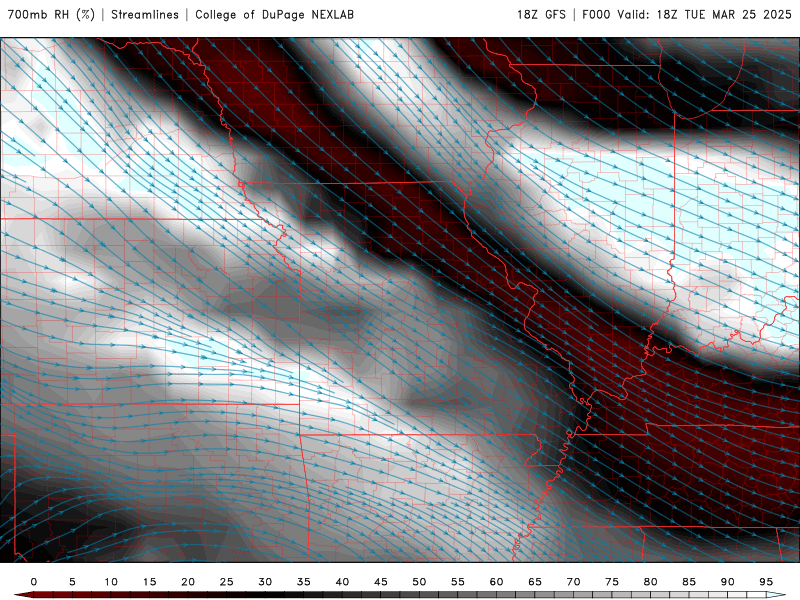The image size is (800, 600).
Task: Click the "60" label on the colorbar
Action: pos(496,582)
